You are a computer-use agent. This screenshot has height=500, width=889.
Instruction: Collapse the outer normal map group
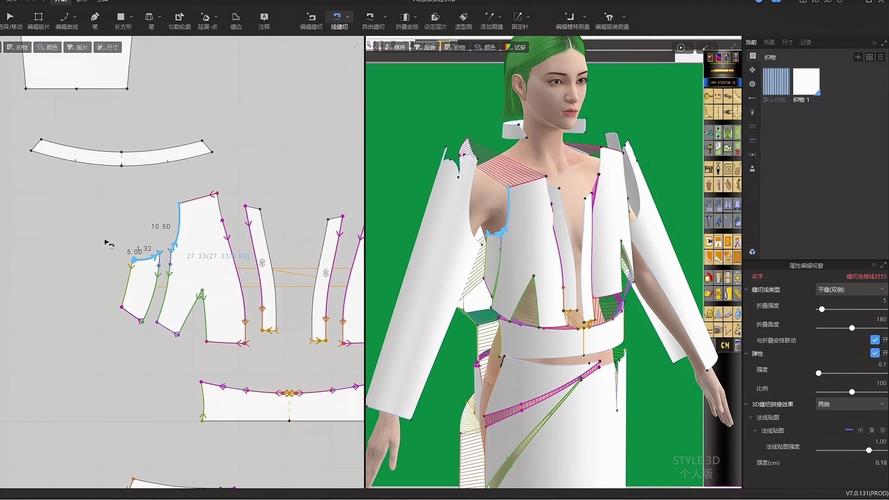click(x=751, y=417)
